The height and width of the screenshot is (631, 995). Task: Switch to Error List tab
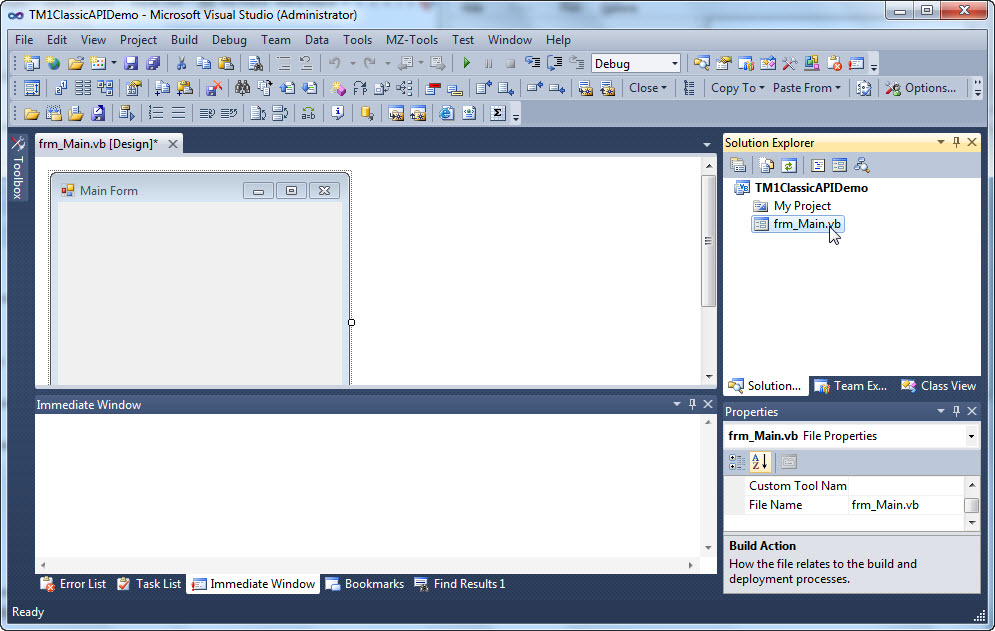click(73, 584)
